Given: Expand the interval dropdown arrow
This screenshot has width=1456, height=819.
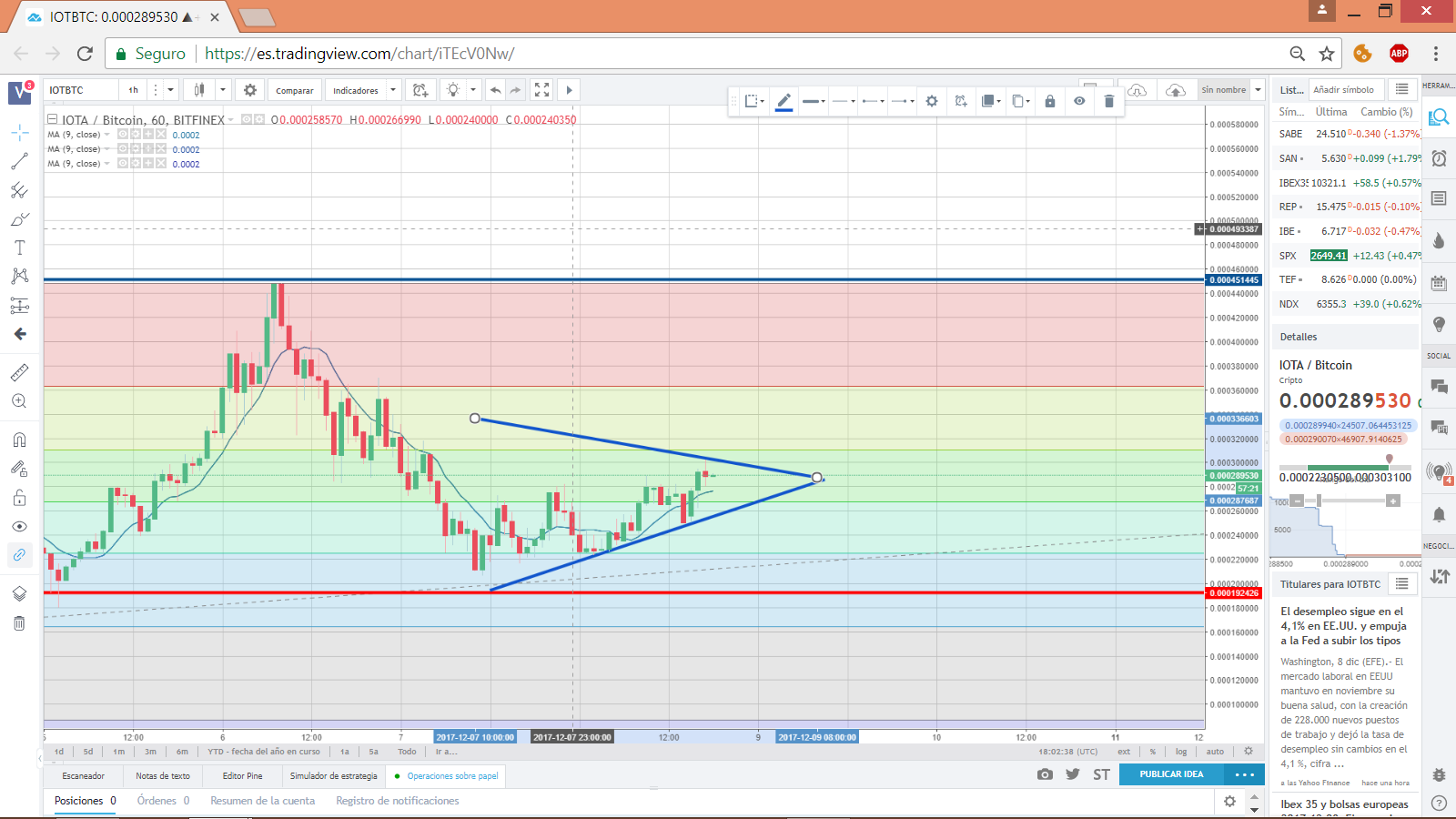Looking at the screenshot, I should pyautogui.click(x=170, y=90).
